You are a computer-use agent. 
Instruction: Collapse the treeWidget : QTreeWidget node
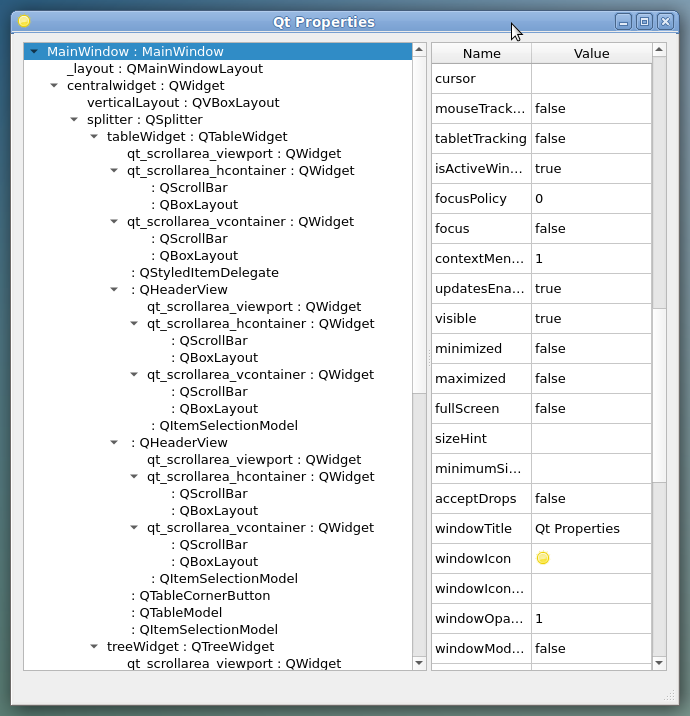[x=95, y=647]
